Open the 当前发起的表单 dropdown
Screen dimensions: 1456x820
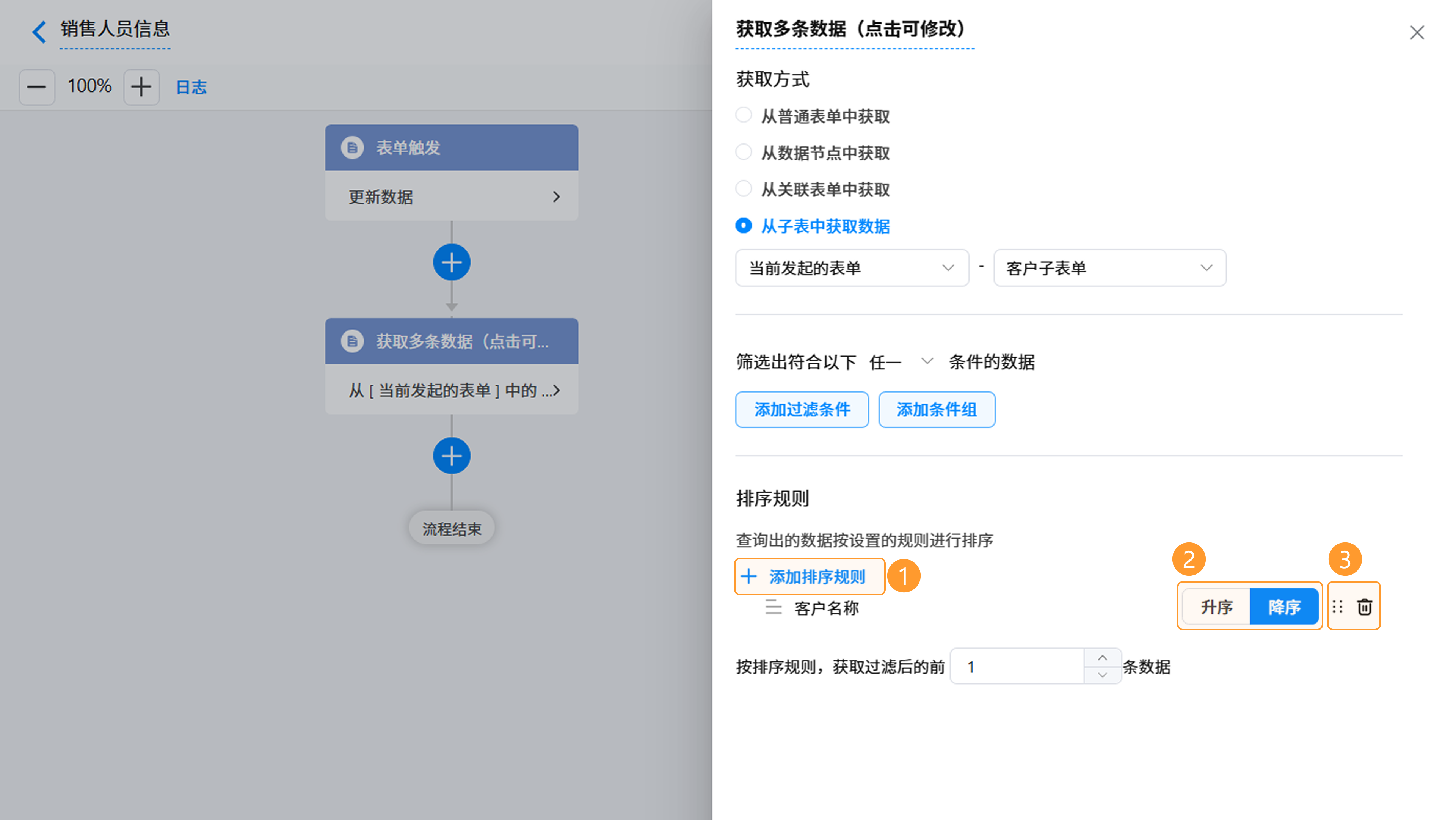[x=852, y=268]
